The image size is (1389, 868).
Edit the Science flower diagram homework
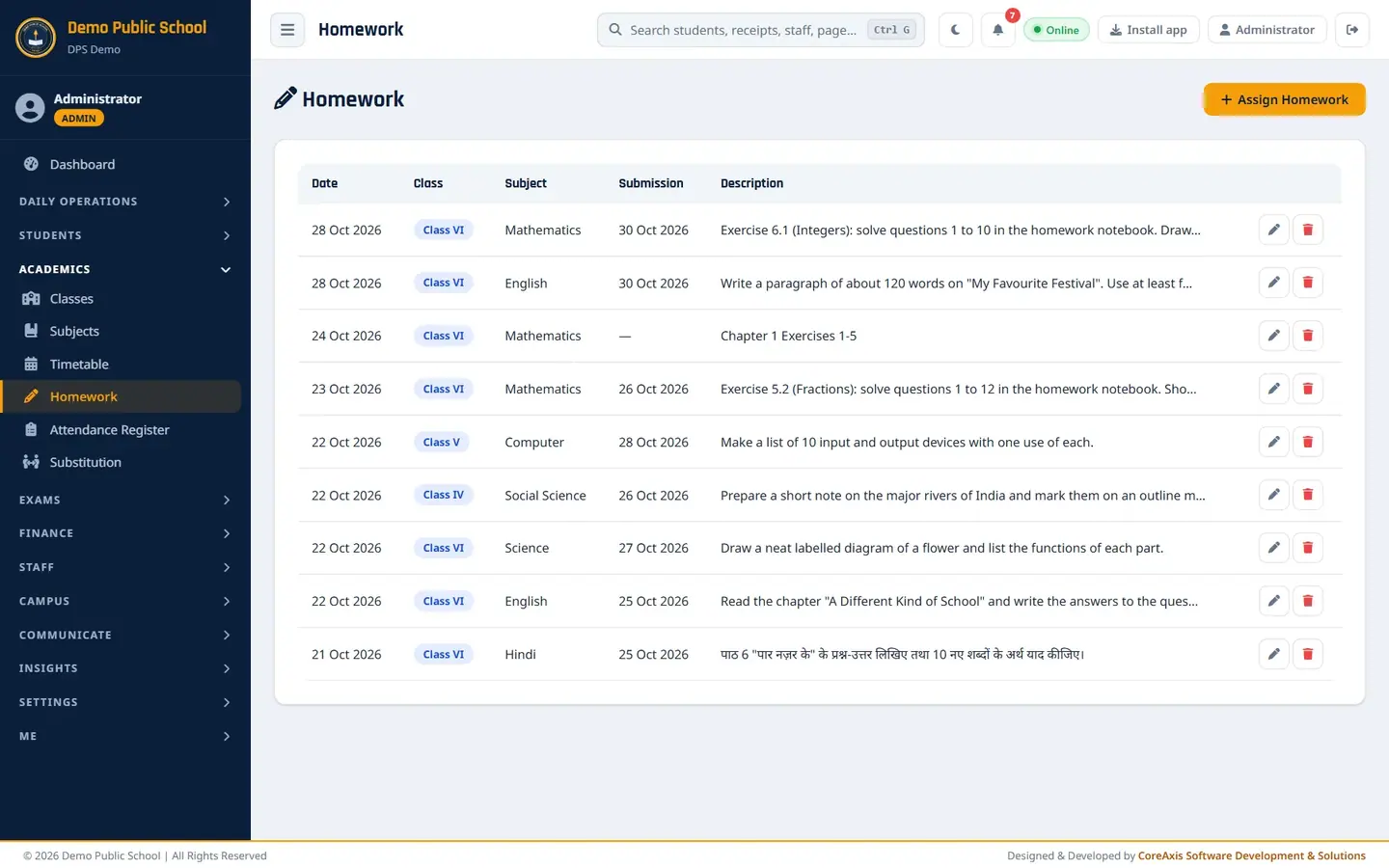[1274, 548]
